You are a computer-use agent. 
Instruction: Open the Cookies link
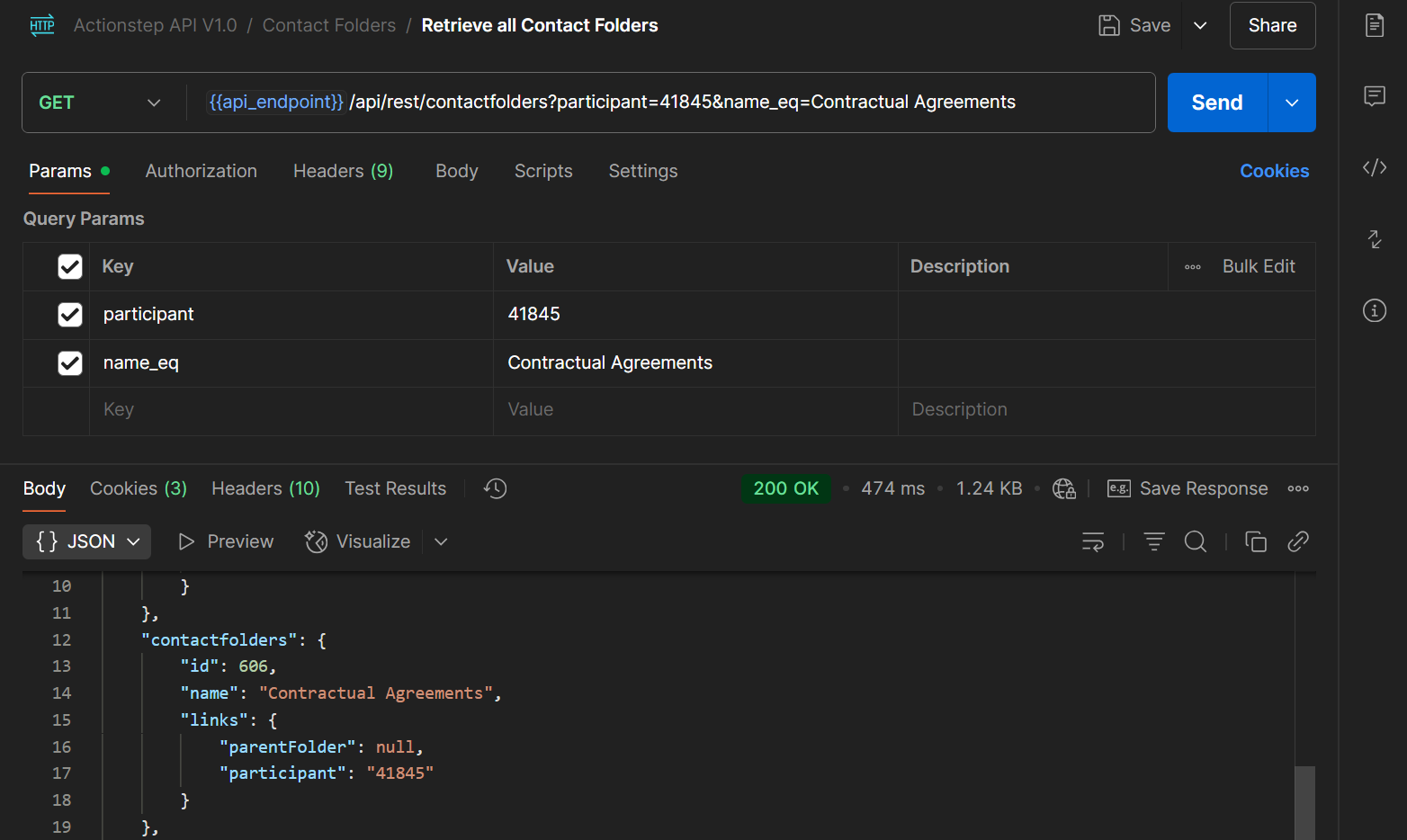coord(1275,171)
